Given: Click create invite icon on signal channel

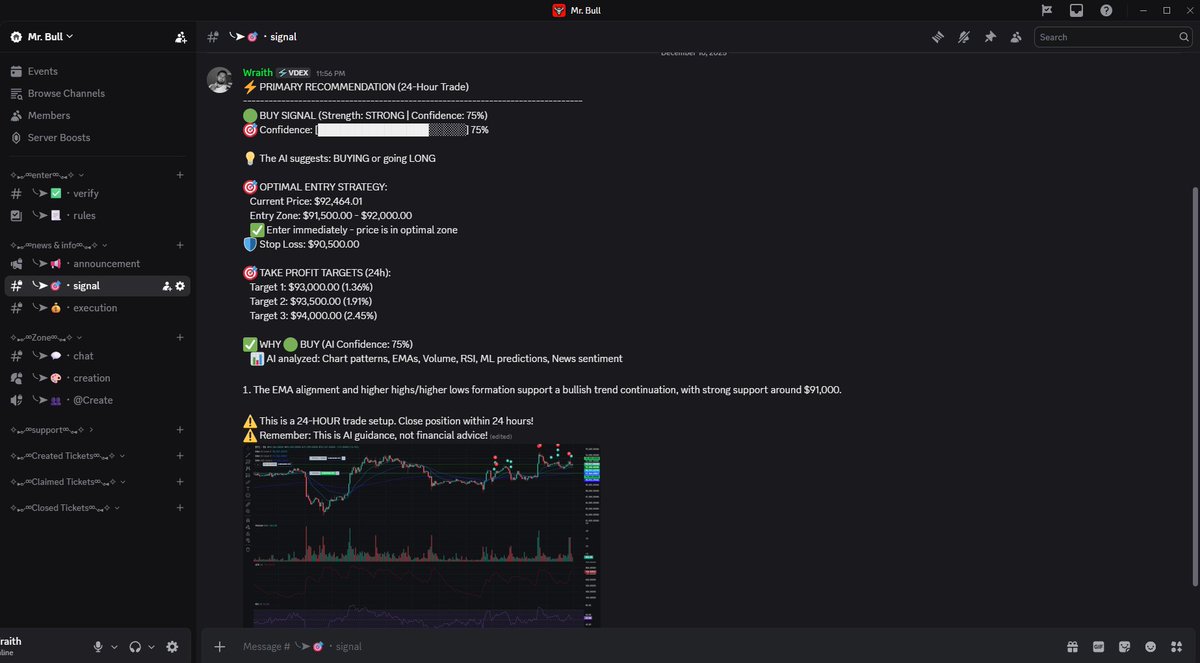Looking at the screenshot, I should pyautogui.click(x=166, y=286).
